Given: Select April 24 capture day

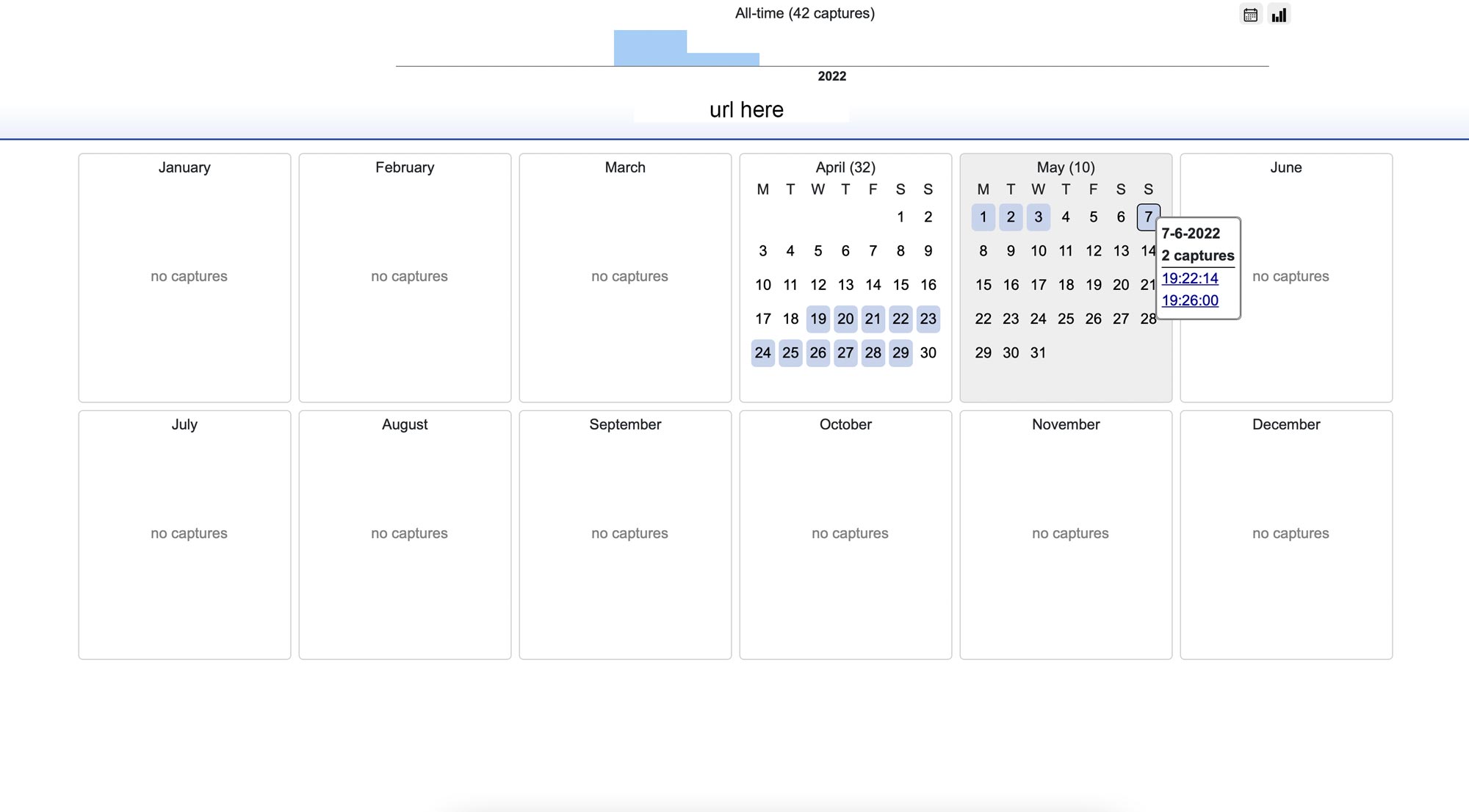Looking at the screenshot, I should [762, 352].
